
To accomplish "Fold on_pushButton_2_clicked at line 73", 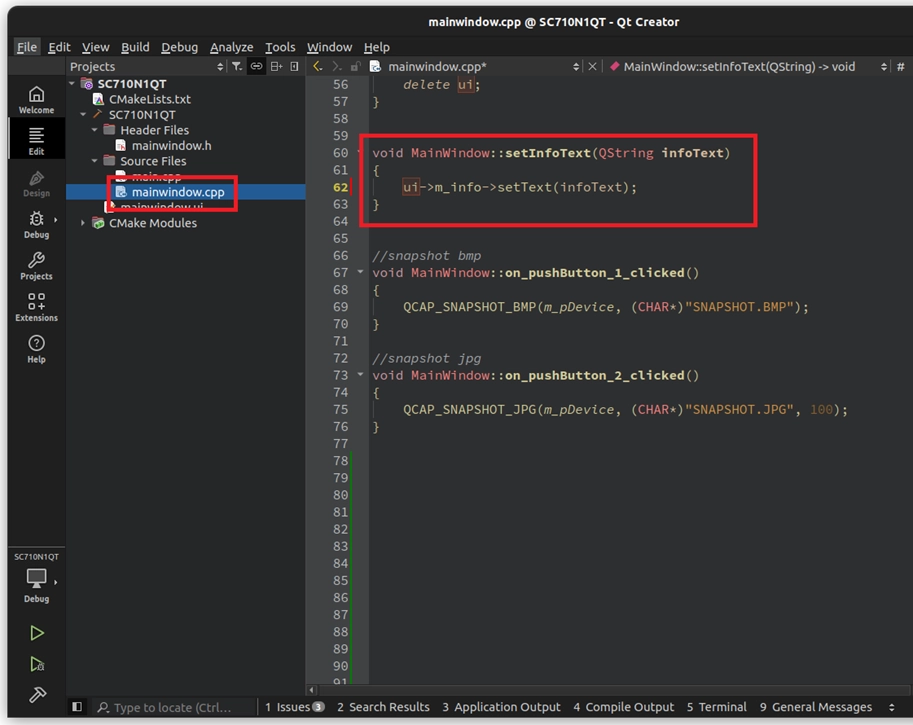I will [360, 374].
